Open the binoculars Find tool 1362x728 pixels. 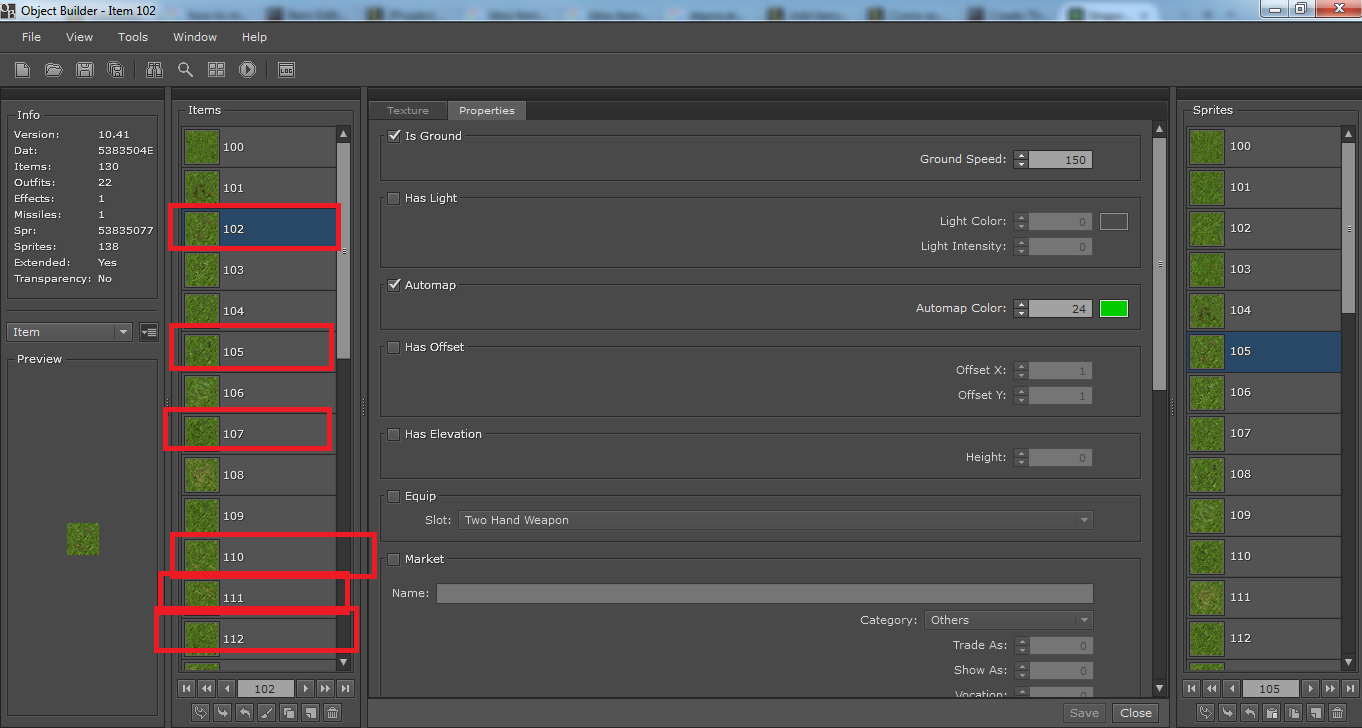pyautogui.click(x=154, y=69)
